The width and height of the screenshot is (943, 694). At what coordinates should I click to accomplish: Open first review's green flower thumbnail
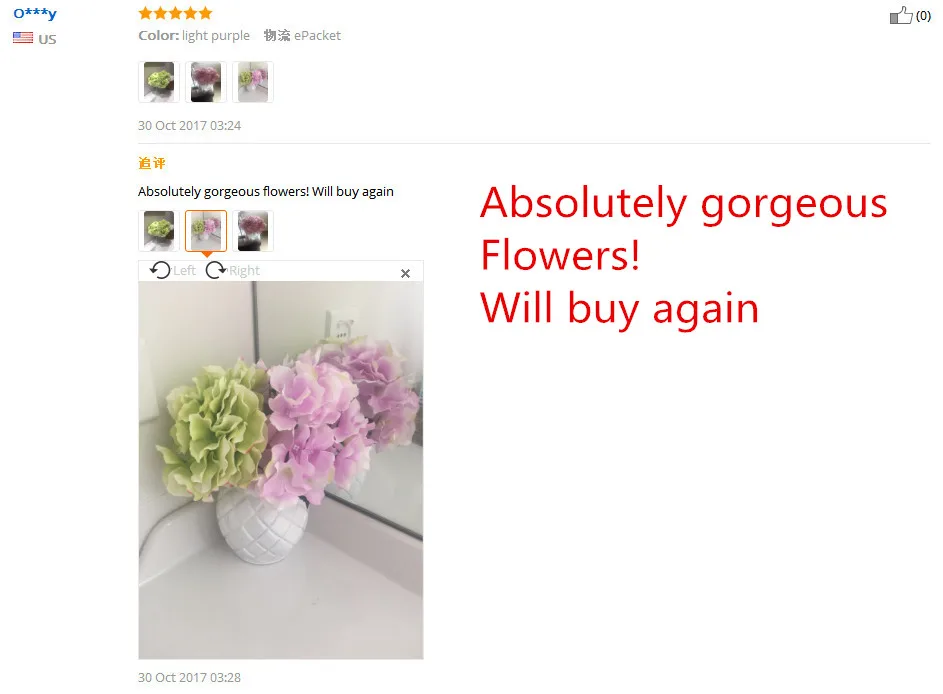point(159,82)
